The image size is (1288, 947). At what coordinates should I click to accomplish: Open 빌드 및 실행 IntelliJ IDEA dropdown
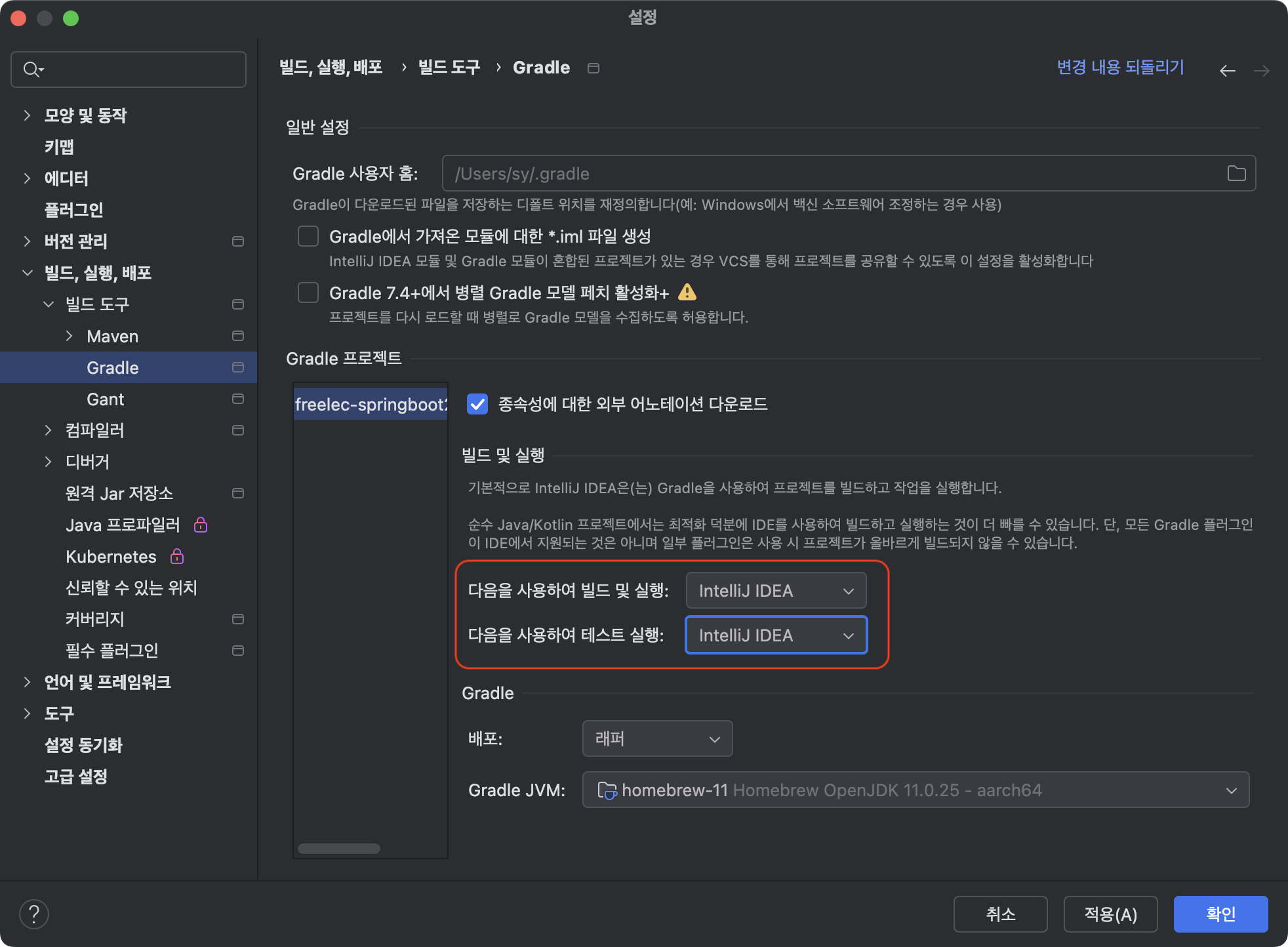776,591
